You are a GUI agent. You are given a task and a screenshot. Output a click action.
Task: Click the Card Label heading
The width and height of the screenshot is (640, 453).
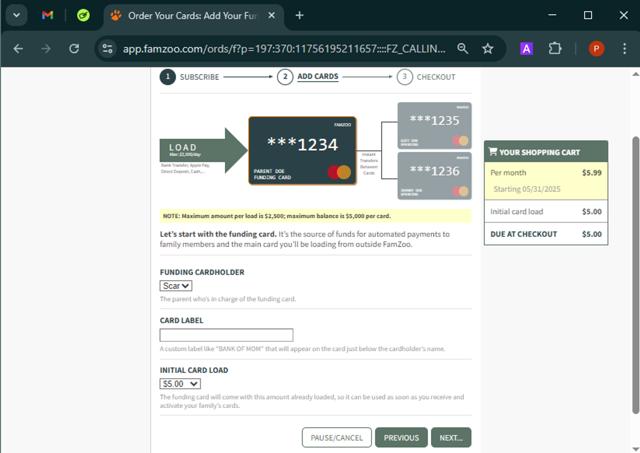181,320
